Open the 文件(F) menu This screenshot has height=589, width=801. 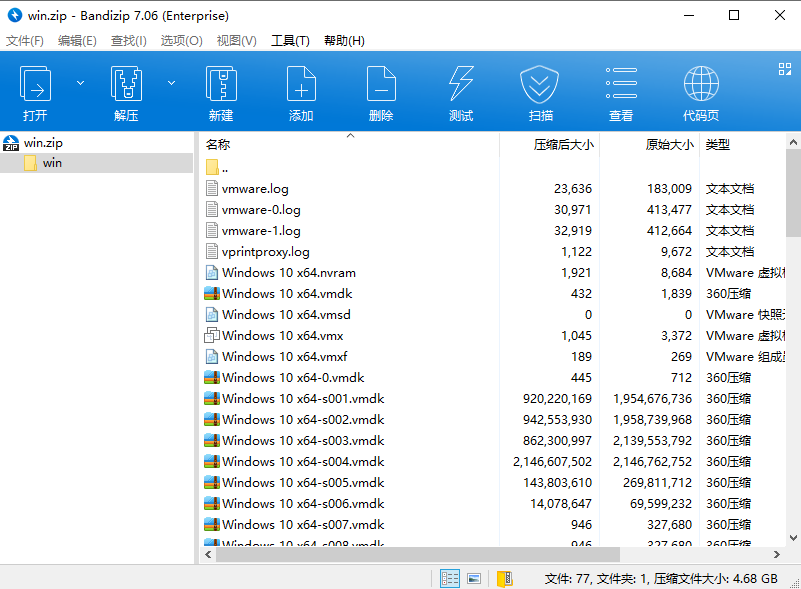coord(25,40)
